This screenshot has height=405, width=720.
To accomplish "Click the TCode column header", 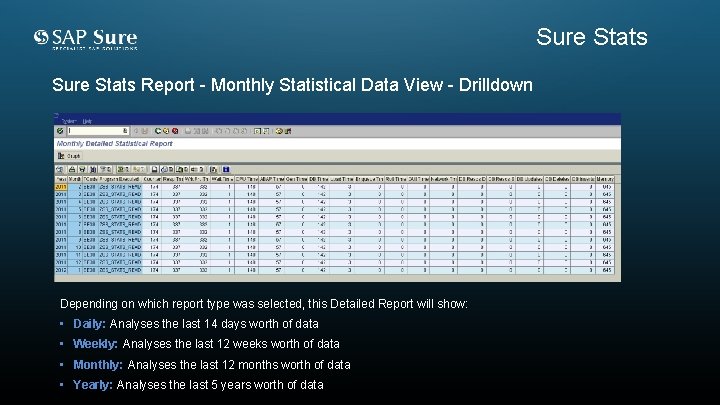I will tap(90, 179).
